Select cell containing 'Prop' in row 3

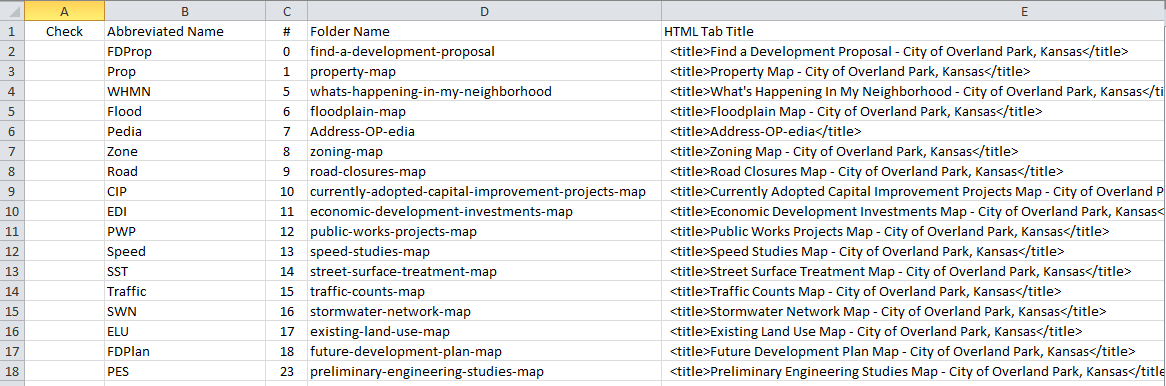tap(185, 72)
